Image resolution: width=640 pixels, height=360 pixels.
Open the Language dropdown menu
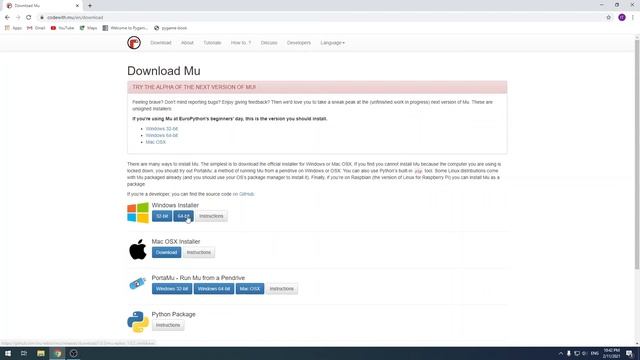point(332,43)
